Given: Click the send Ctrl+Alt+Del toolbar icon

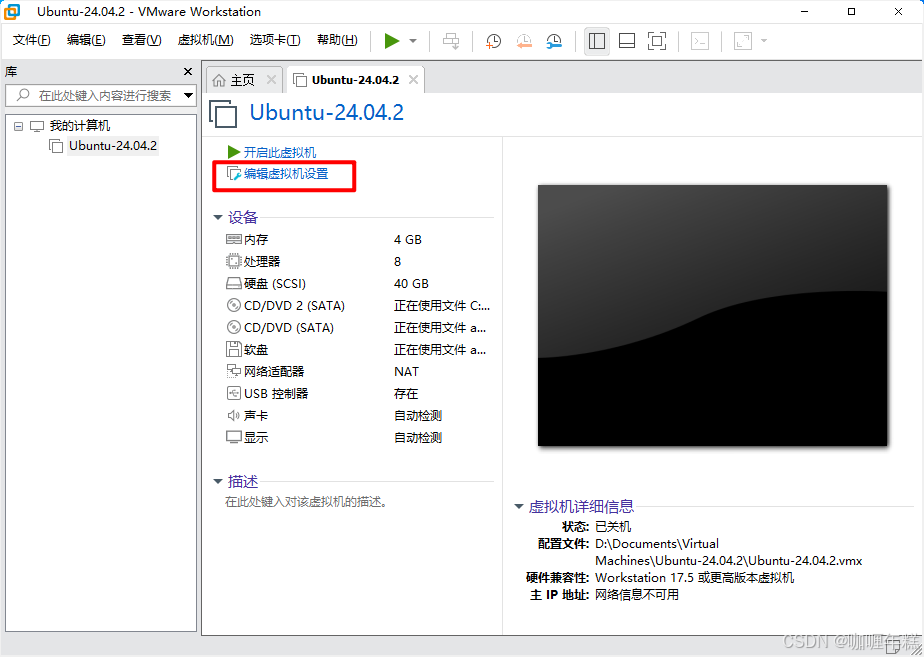Looking at the screenshot, I should click(x=451, y=41).
